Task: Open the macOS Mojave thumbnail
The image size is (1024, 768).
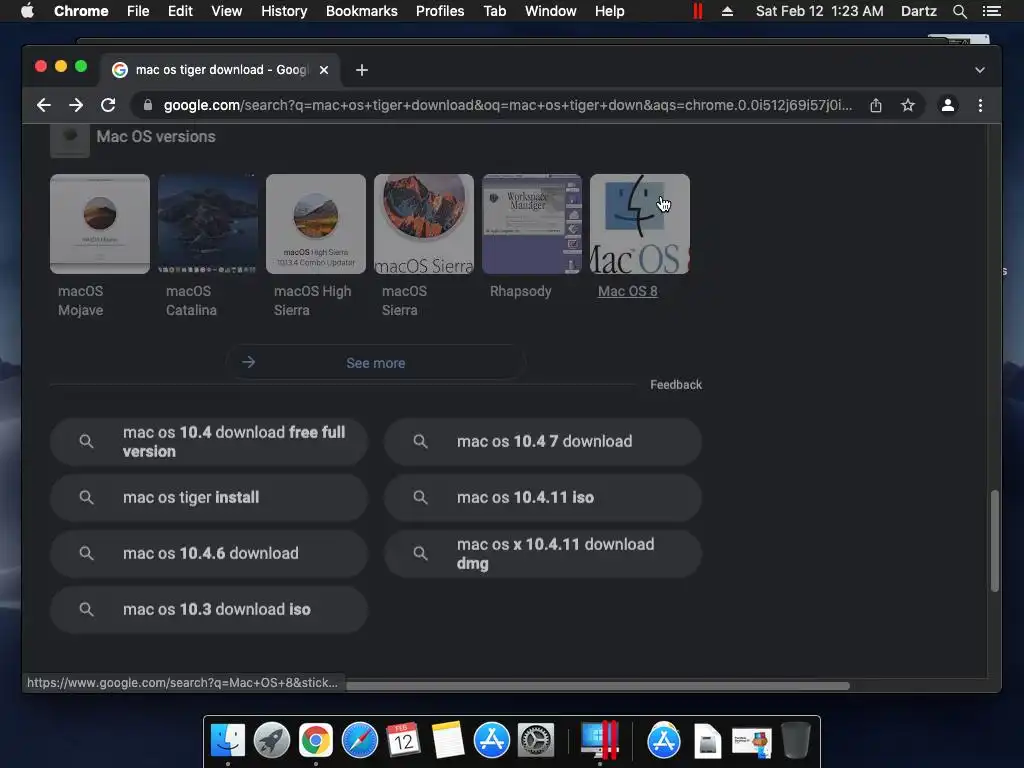Action: point(100,224)
